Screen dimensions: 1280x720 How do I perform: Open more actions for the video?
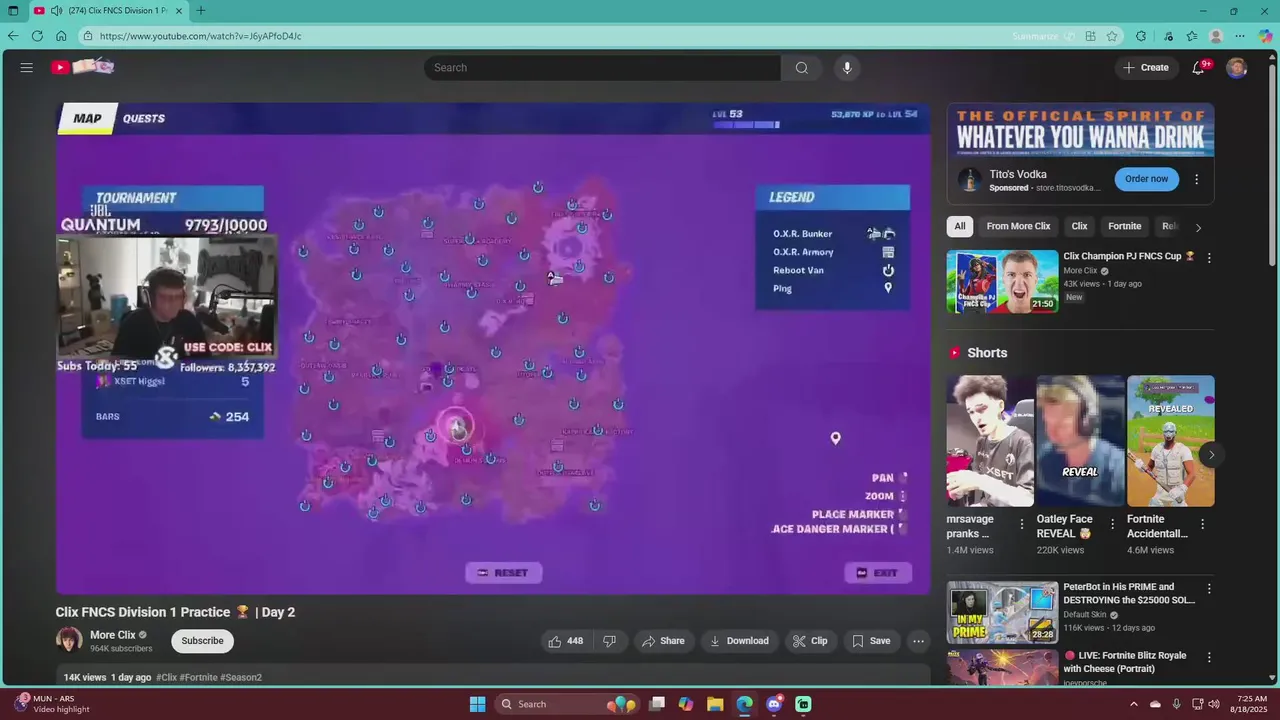click(918, 641)
